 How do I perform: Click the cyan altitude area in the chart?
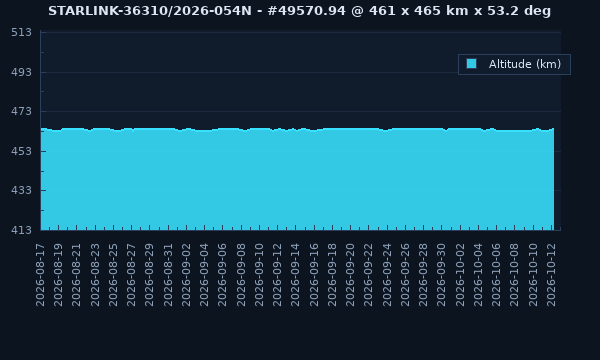(297, 179)
